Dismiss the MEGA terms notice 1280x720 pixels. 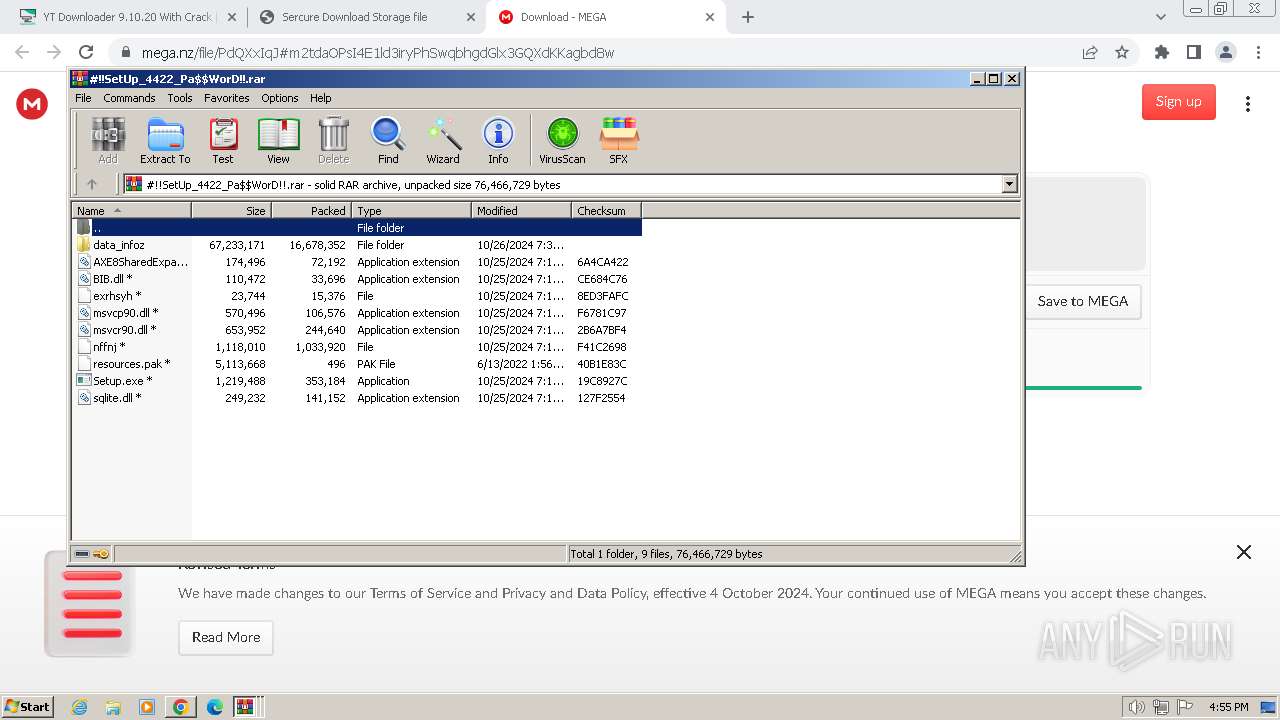1244,552
